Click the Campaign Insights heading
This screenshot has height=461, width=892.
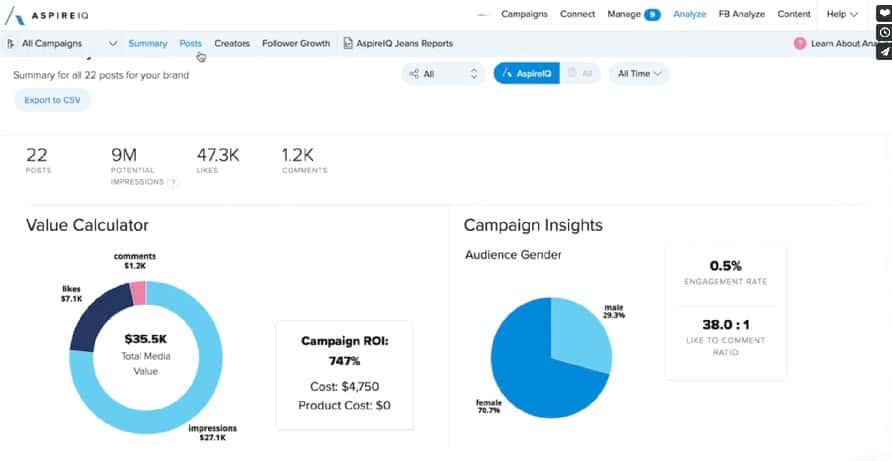[533, 225]
